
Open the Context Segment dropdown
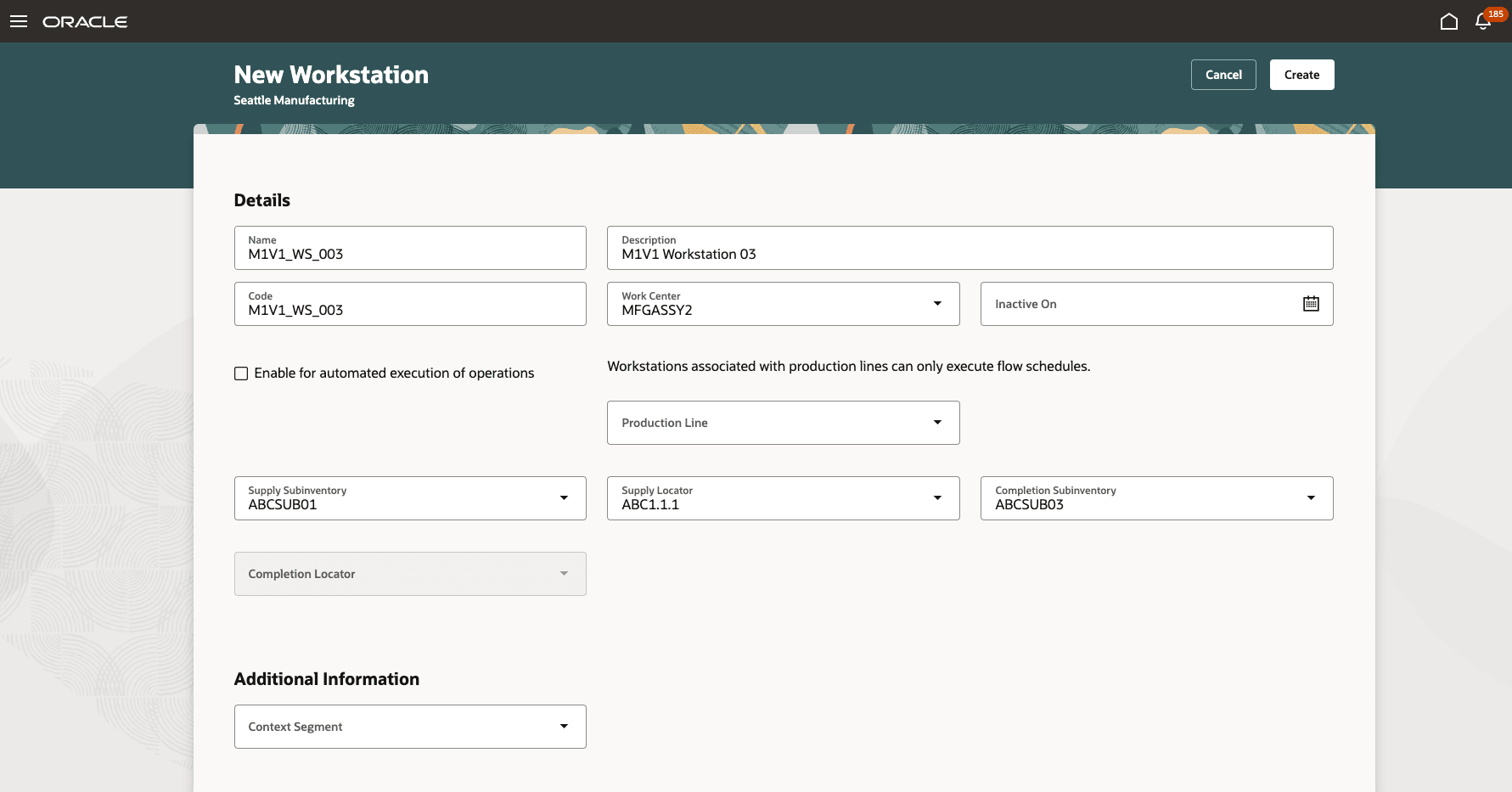[x=564, y=727]
